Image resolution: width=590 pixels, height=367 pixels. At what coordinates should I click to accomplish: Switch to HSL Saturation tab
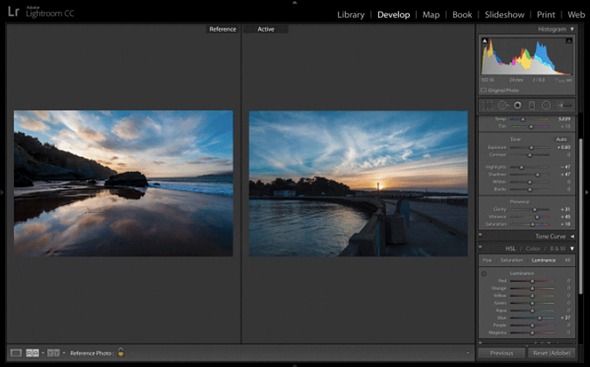pyautogui.click(x=511, y=260)
